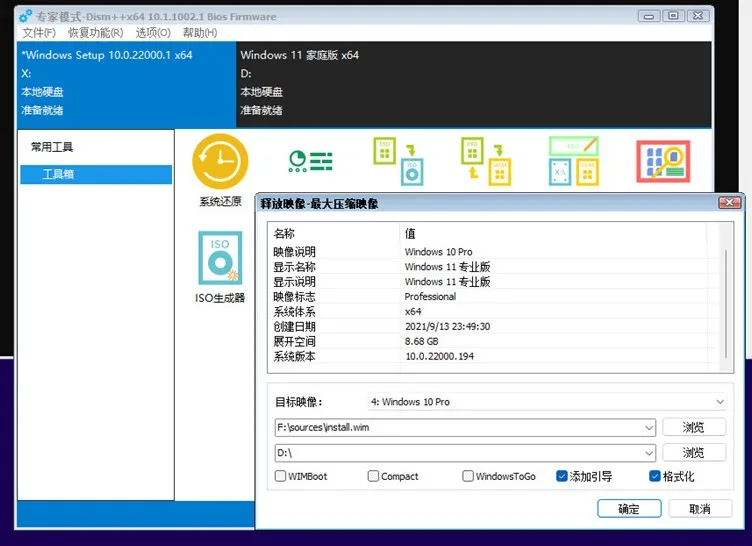Expand the D:\ destination dropdown
Viewport: 752px width, 546px height.
pos(649,452)
